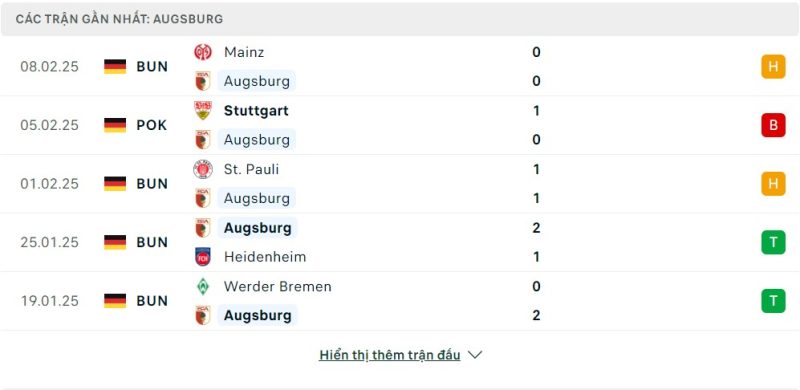Viewport: 800px width, 390px height.
Task: Click the red B result badge
Action: tap(773, 125)
